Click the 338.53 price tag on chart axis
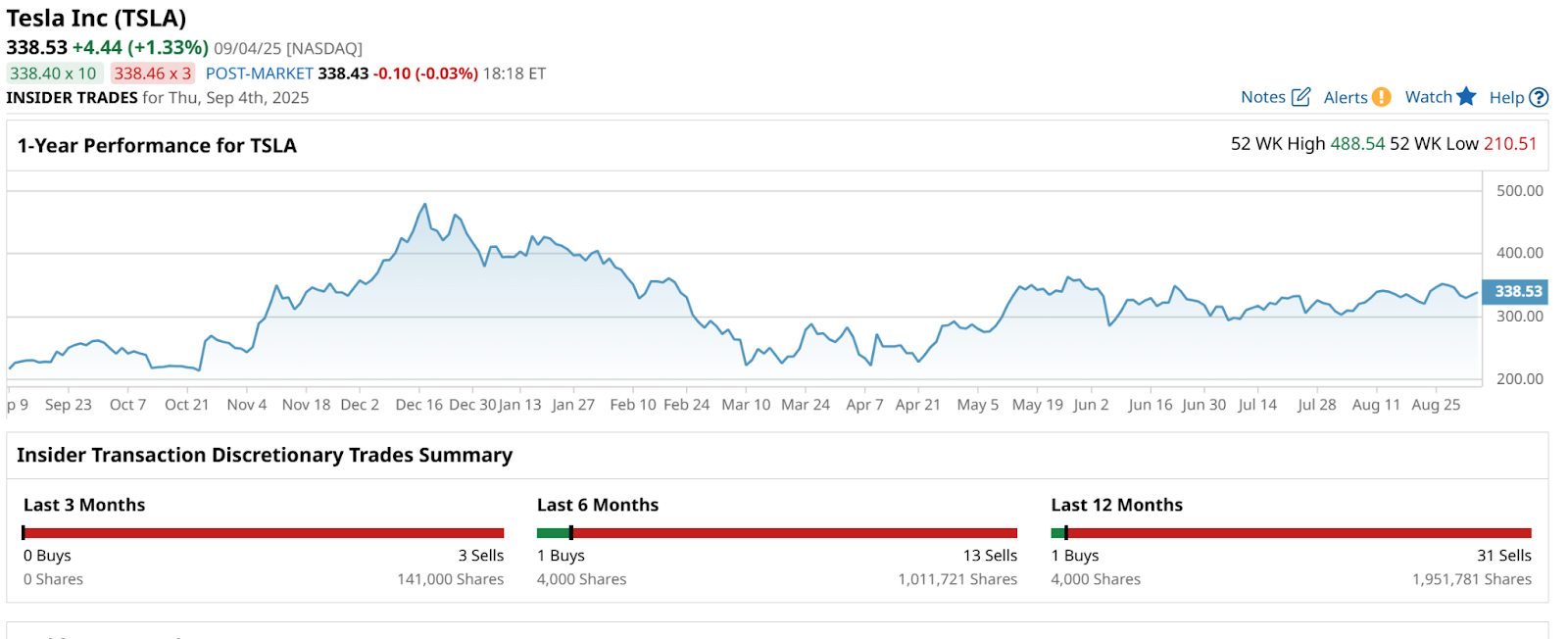Screen dimensions: 1568x639 click(x=1516, y=291)
